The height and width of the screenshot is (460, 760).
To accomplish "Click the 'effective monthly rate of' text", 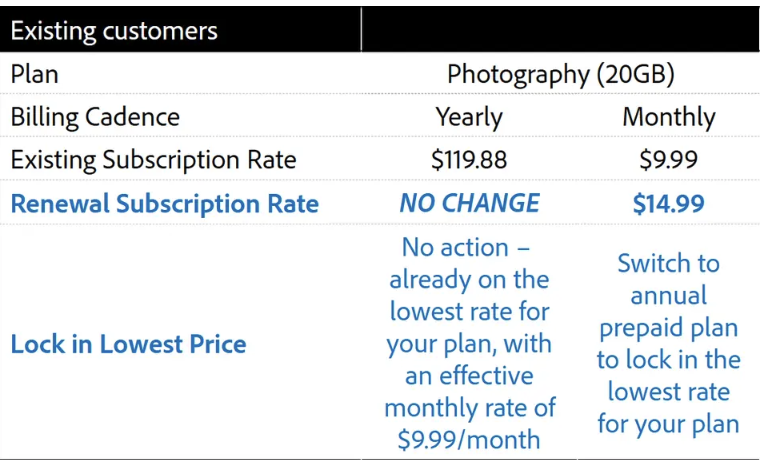I will click(469, 392).
